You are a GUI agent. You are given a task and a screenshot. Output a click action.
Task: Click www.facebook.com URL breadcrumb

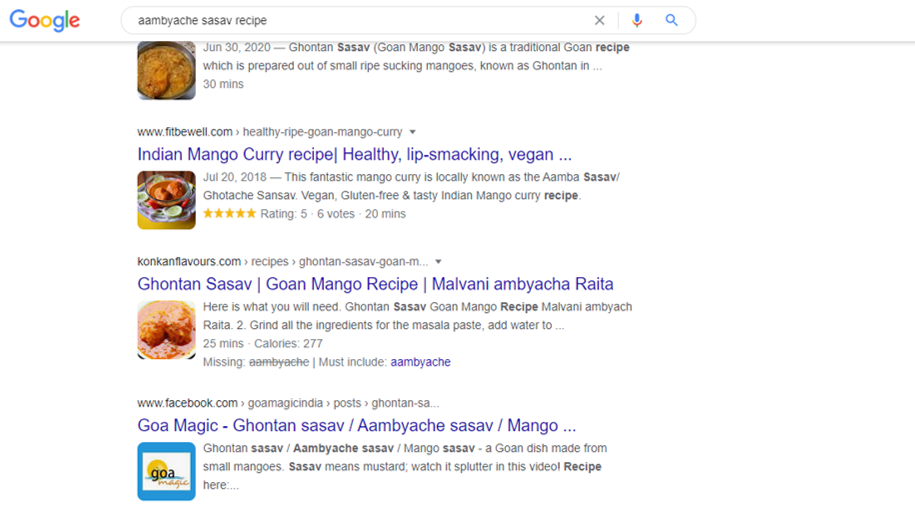pos(288,403)
